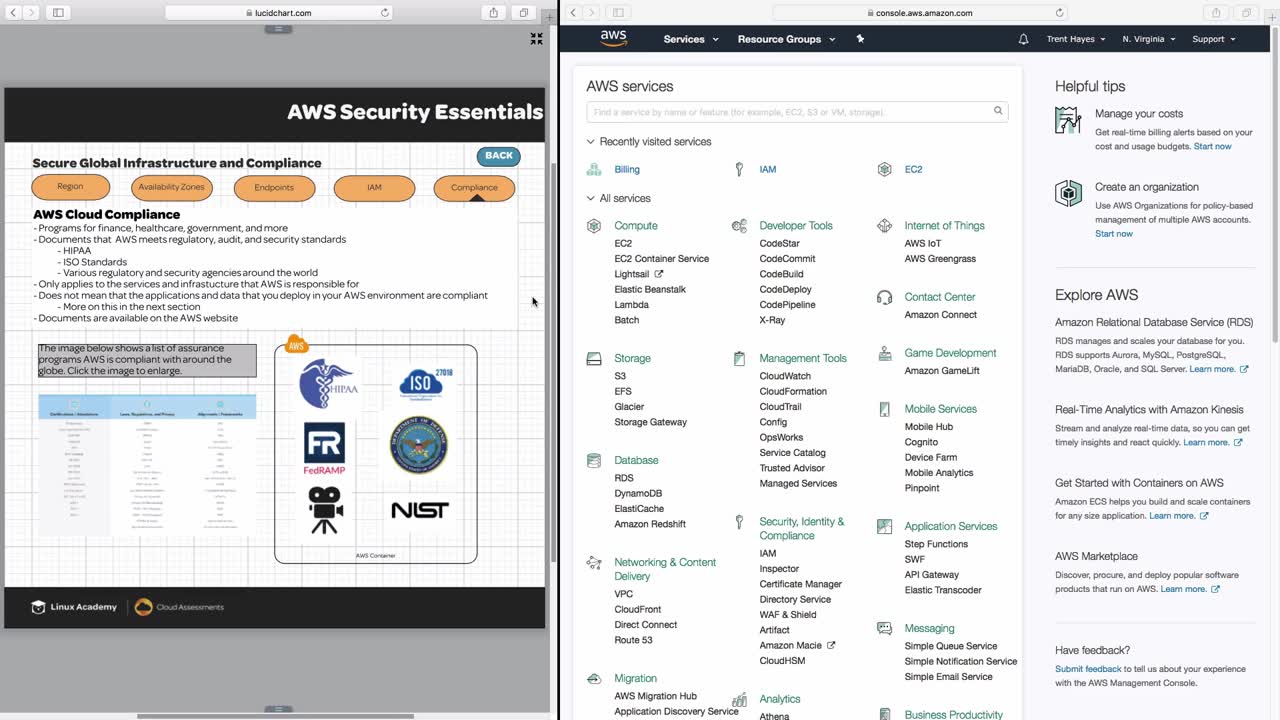Open the N. Virginia region selector
Viewport: 1280px width, 720px height.
1149,39
